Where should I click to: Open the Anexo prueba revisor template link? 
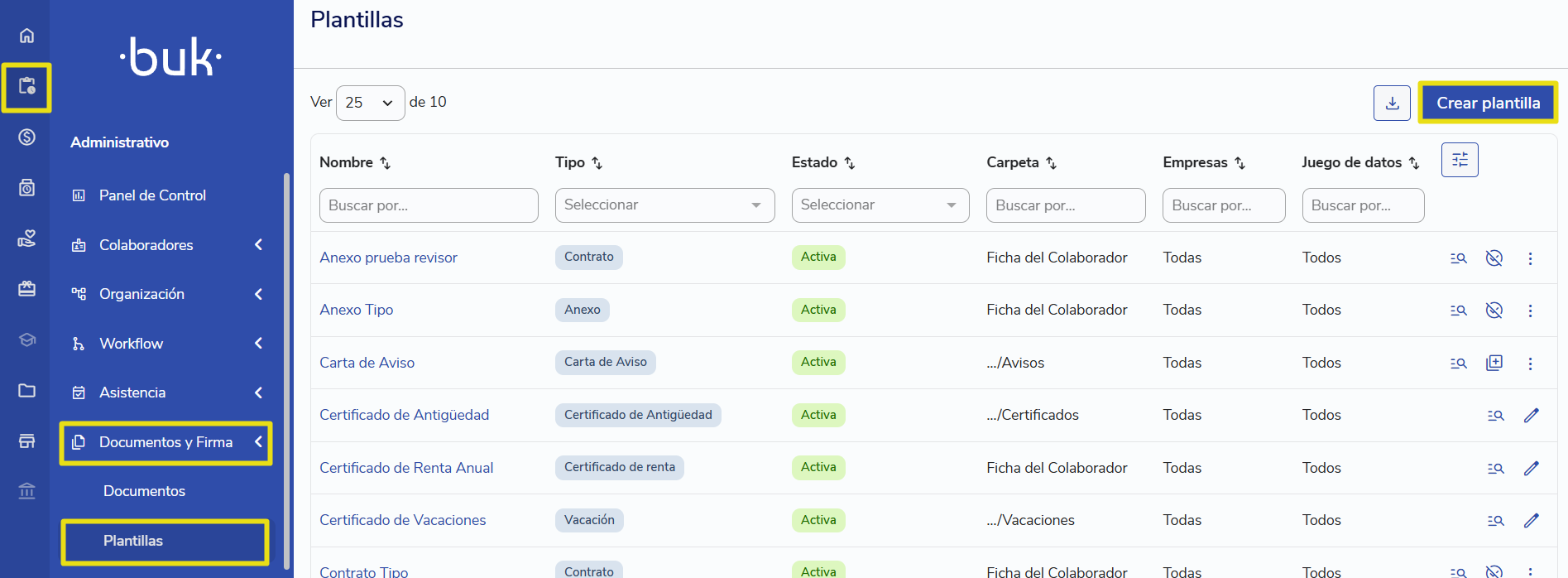pos(388,258)
